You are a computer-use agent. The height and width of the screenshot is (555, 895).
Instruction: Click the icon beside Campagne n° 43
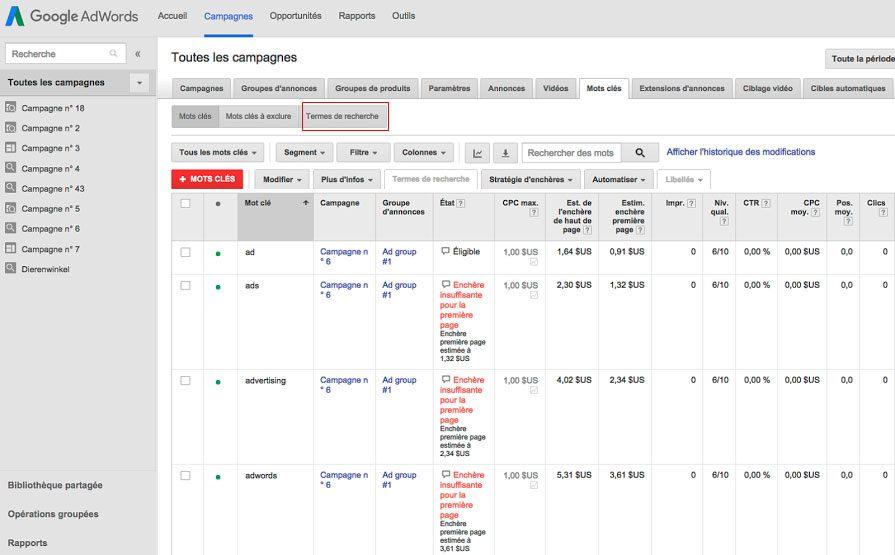tap(10, 188)
